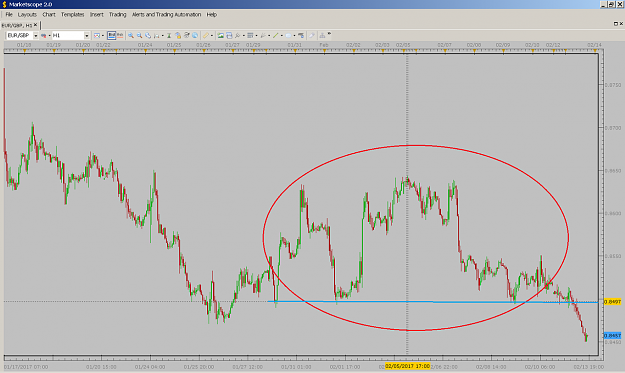Close the EUR/GBP, H1 chart tab
The width and height of the screenshot is (625, 373).
pyautogui.click(x=35, y=25)
